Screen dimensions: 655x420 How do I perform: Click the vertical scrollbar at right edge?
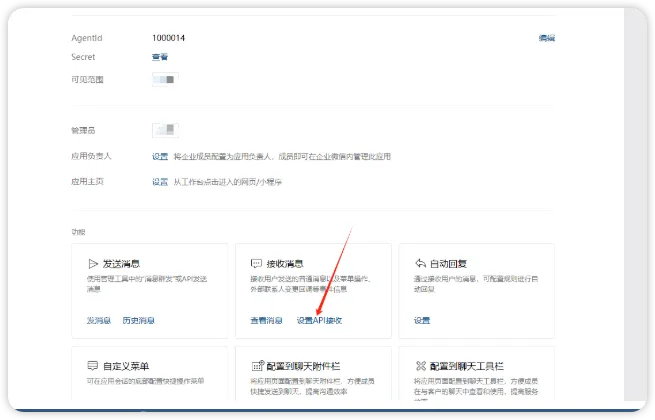tap(635, 205)
